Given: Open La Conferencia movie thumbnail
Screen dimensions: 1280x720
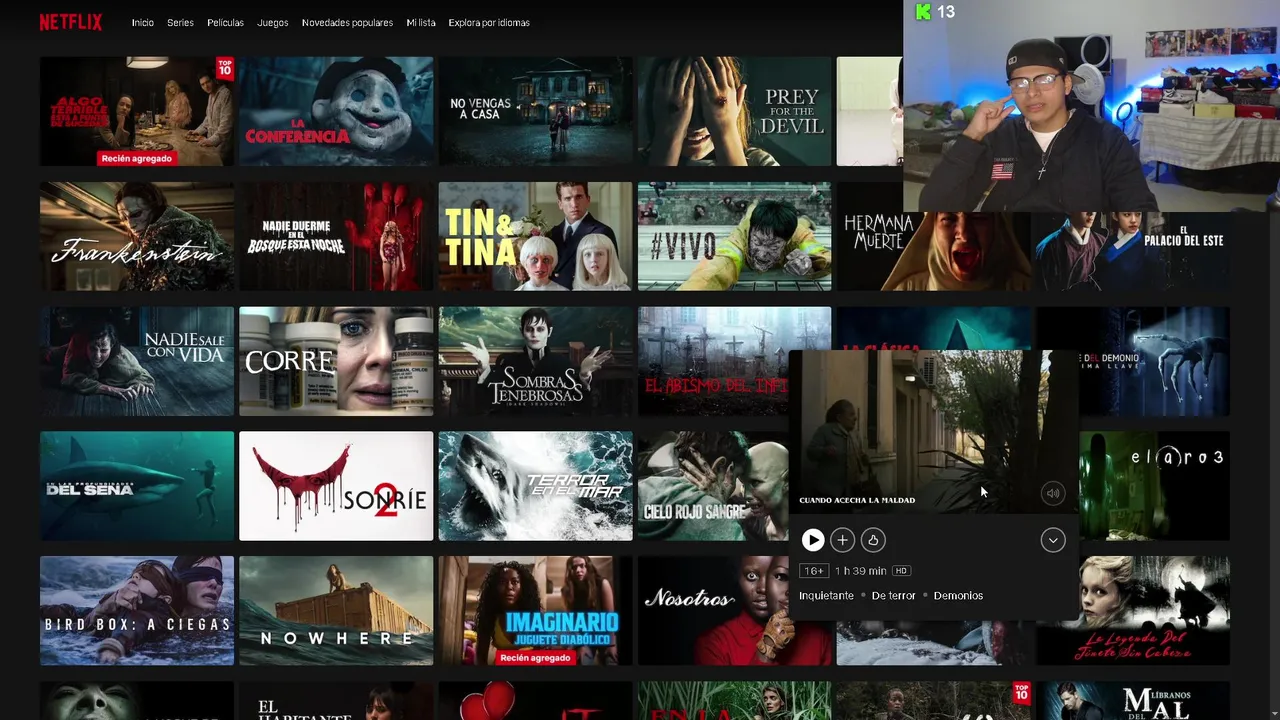Looking at the screenshot, I should pos(336,111).
